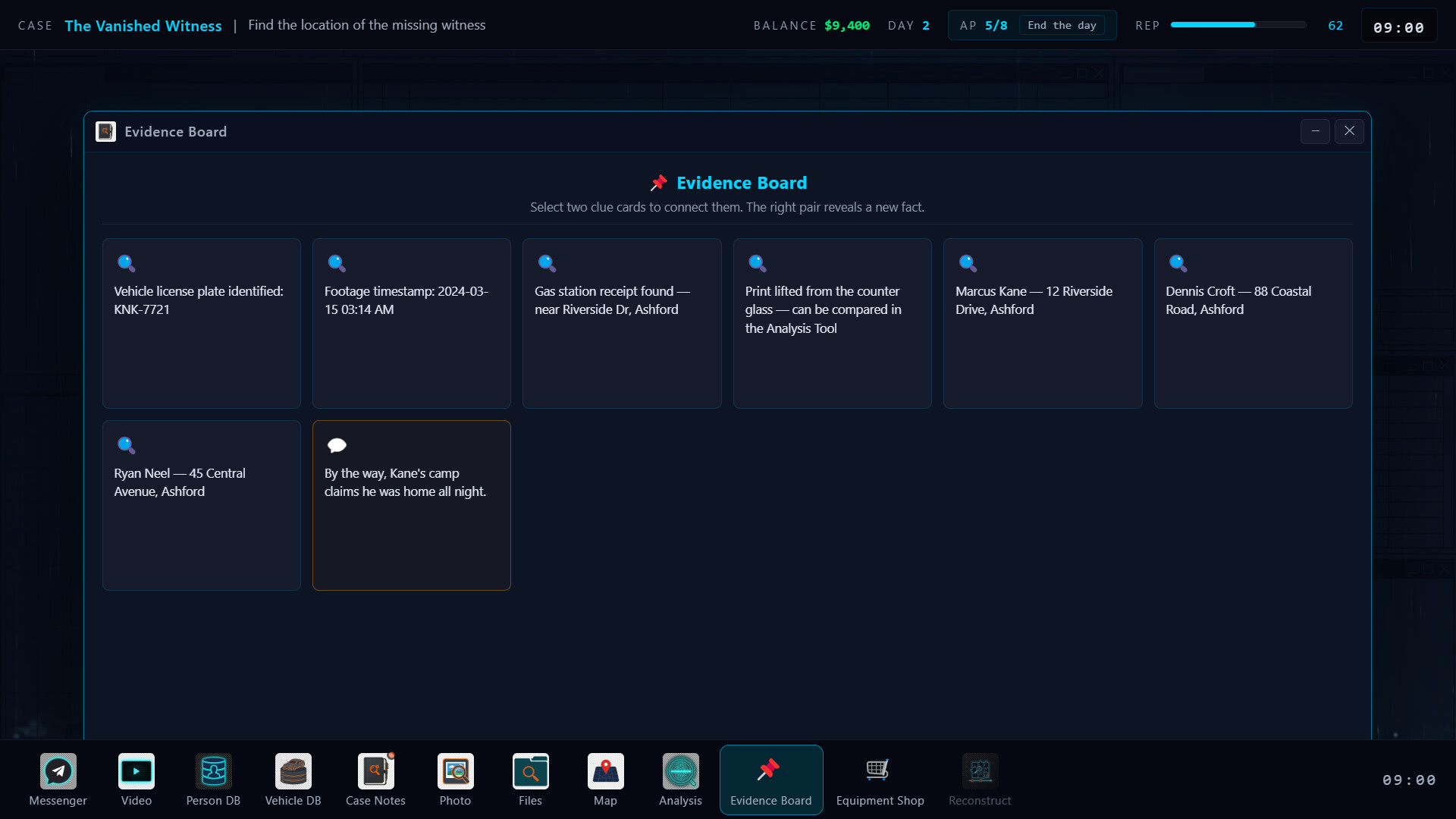Click the clock in the dock bar

1409,780
